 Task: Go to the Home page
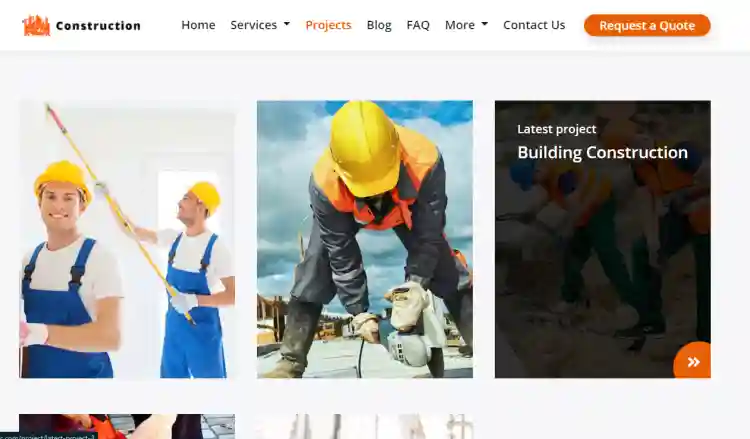click(x=198, y=25)
